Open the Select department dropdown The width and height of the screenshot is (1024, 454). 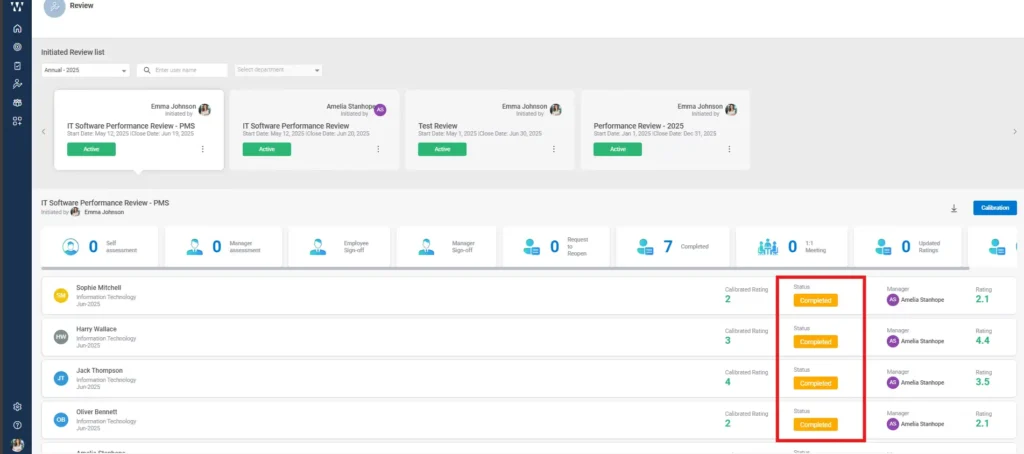pyautogui.click(x=278, y=70)
